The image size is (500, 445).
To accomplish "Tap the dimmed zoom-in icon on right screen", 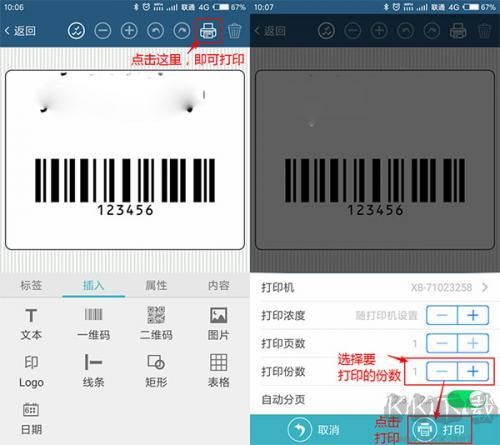I will tap(379, 31).
